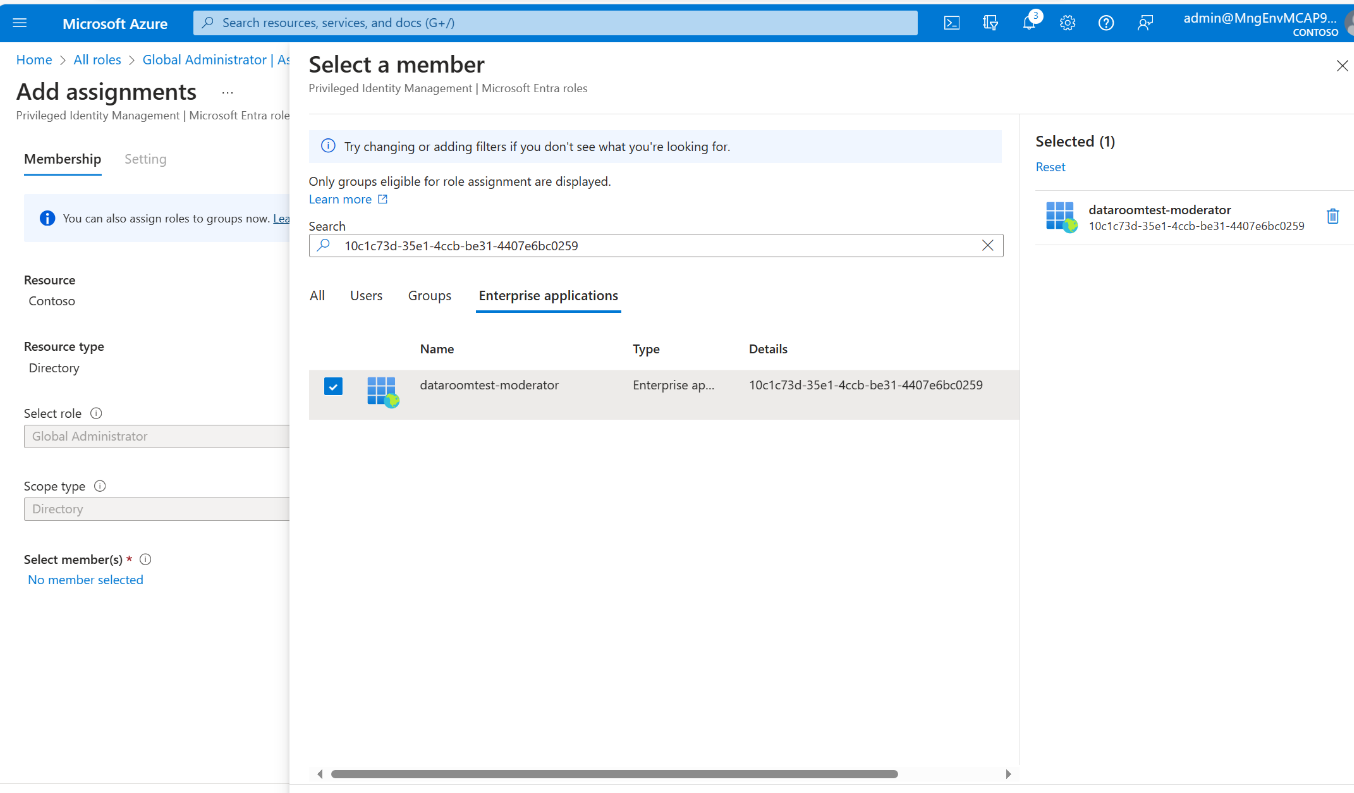
Task: Click the No member selected link
Action: click(x=86, y=580)
